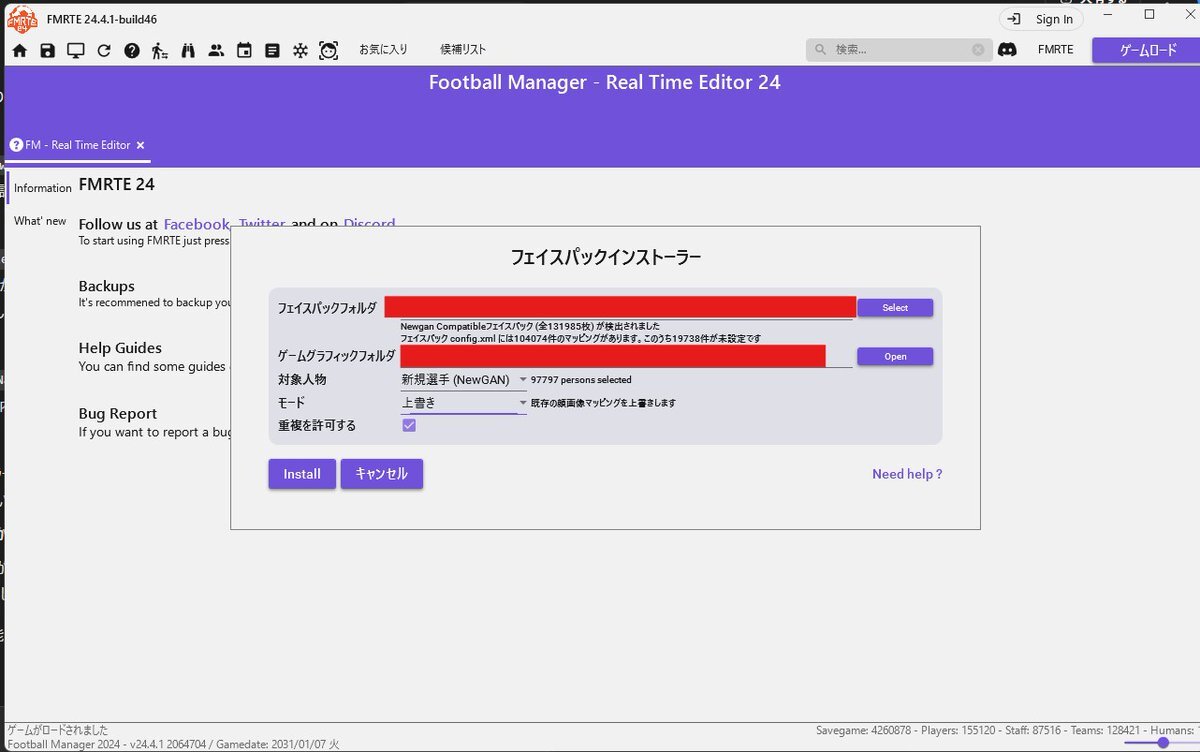Click the 97797 persons selected text

[581, 380]
